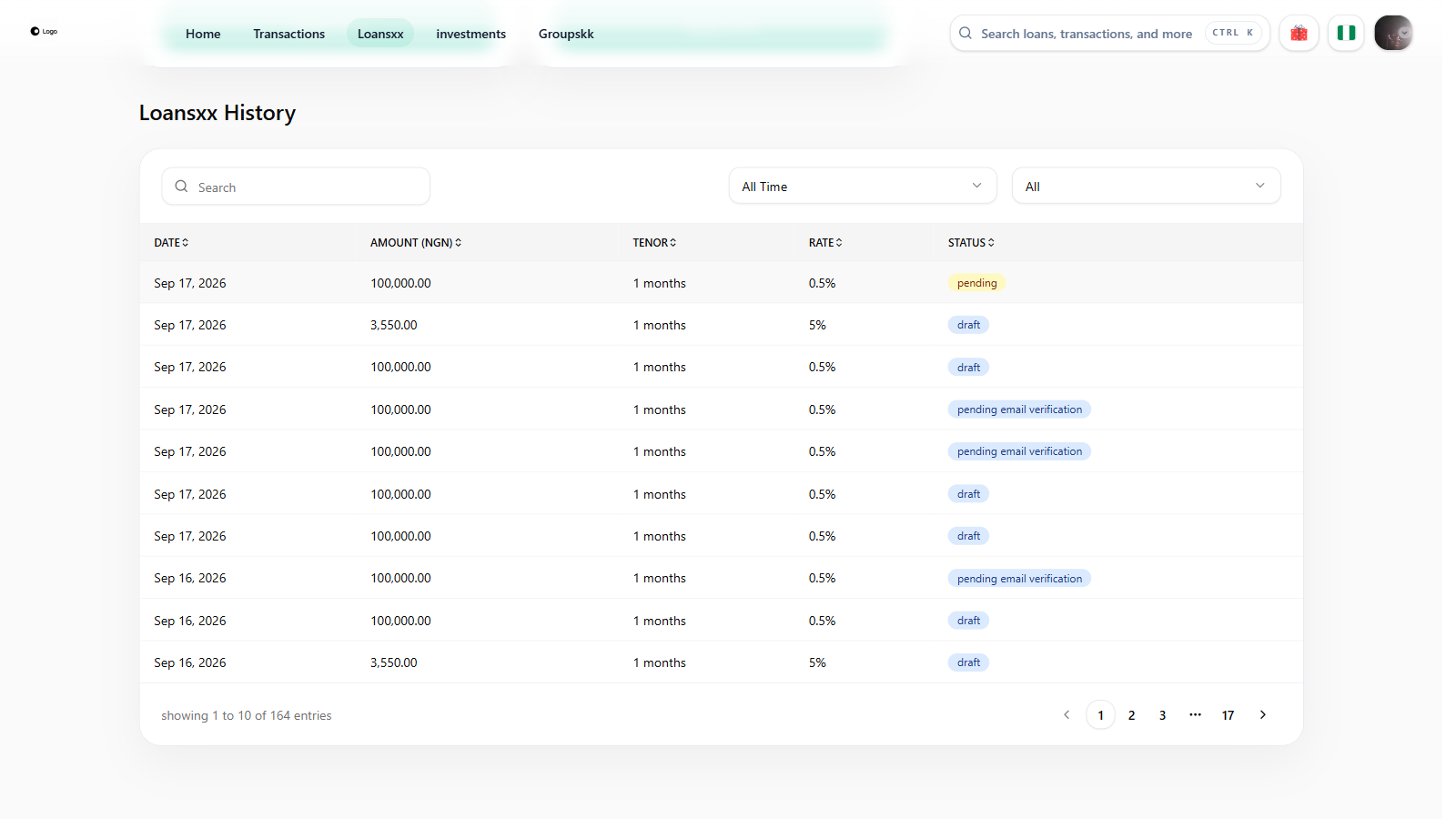The width and height of the screenshot is (1456, 819).
Task: Sort the table by TENOR column
Action: click(x=654, y=243)
